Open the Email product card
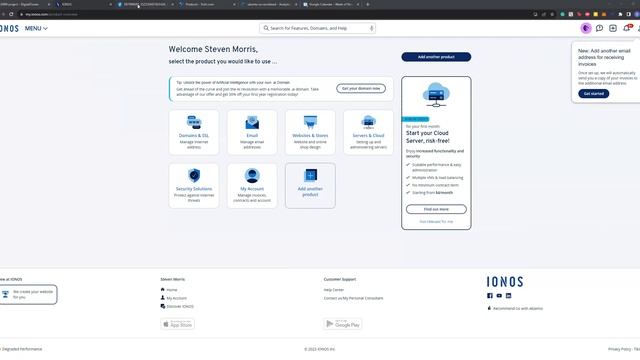Screen dimensions: 640x360 [x=252, y=132]
